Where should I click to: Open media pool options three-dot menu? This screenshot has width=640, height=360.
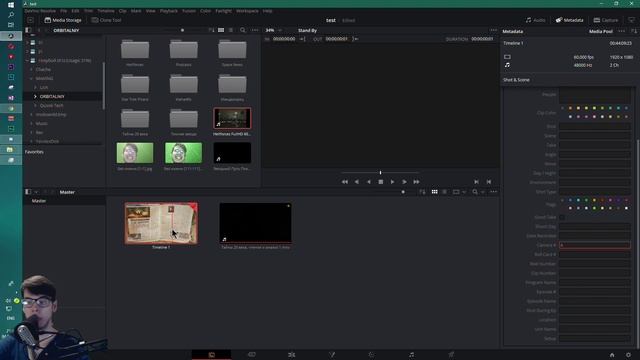point(493,192)
